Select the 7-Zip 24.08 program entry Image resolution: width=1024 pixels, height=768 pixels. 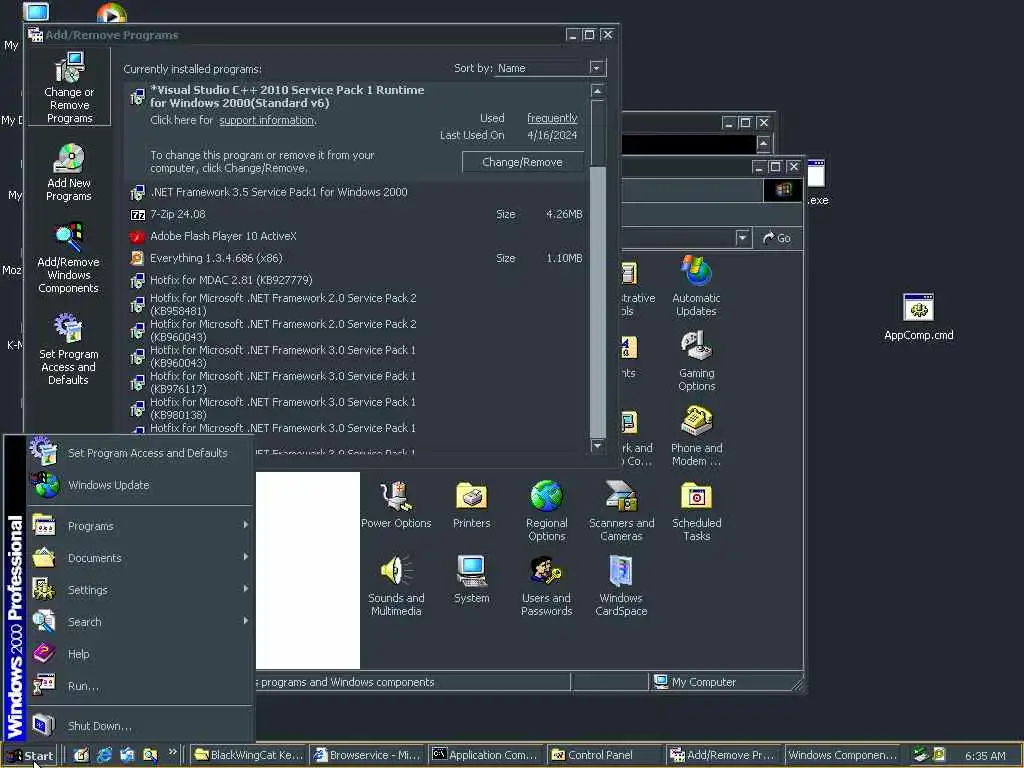356,214
